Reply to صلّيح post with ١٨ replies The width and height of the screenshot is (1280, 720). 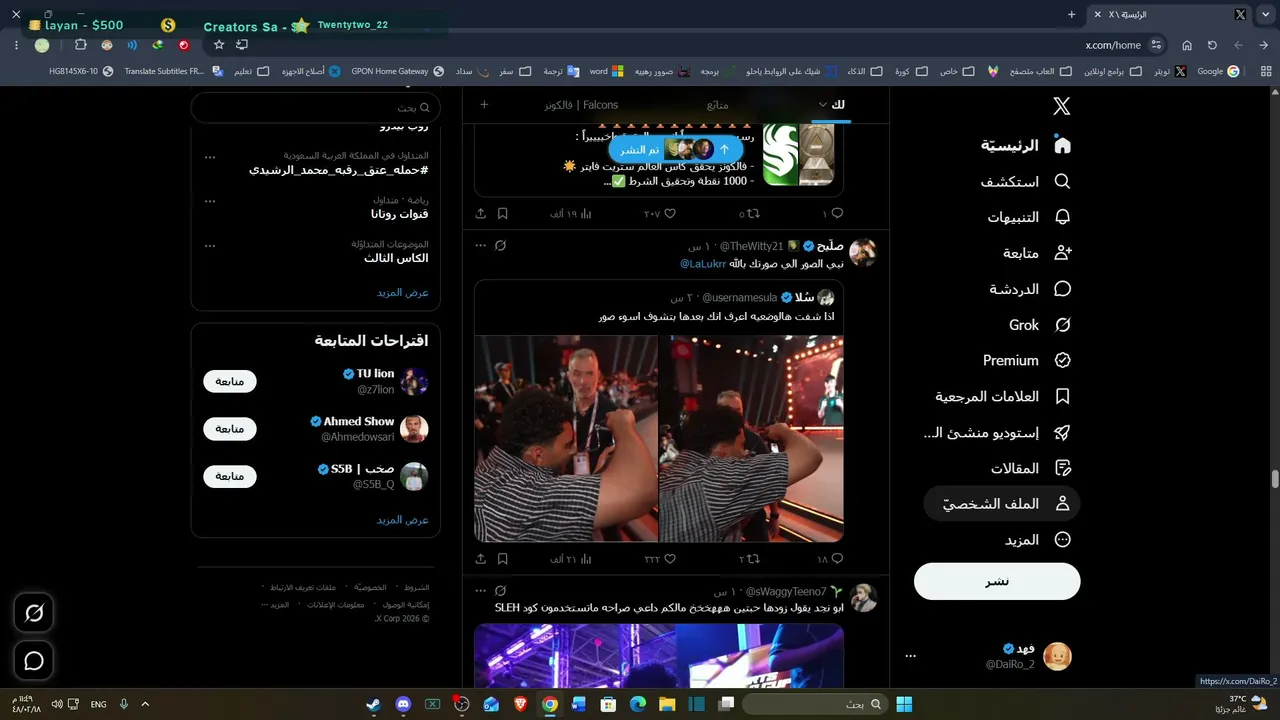(x=831, y=559)
